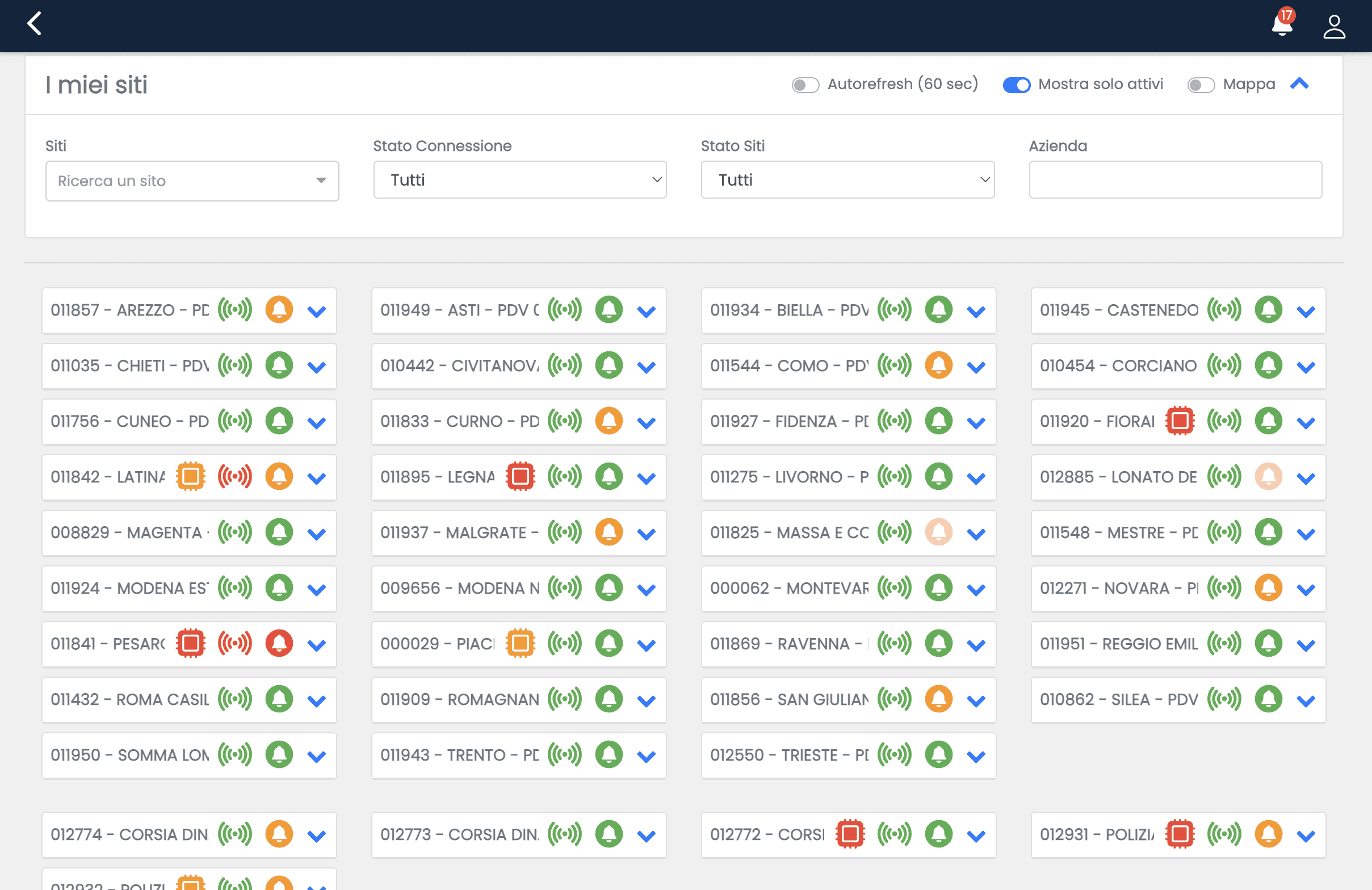Click orange chip icon on 000029 - PIACE
The width and height of the screenshot is (1372, 890).
[x=521, y=643]
